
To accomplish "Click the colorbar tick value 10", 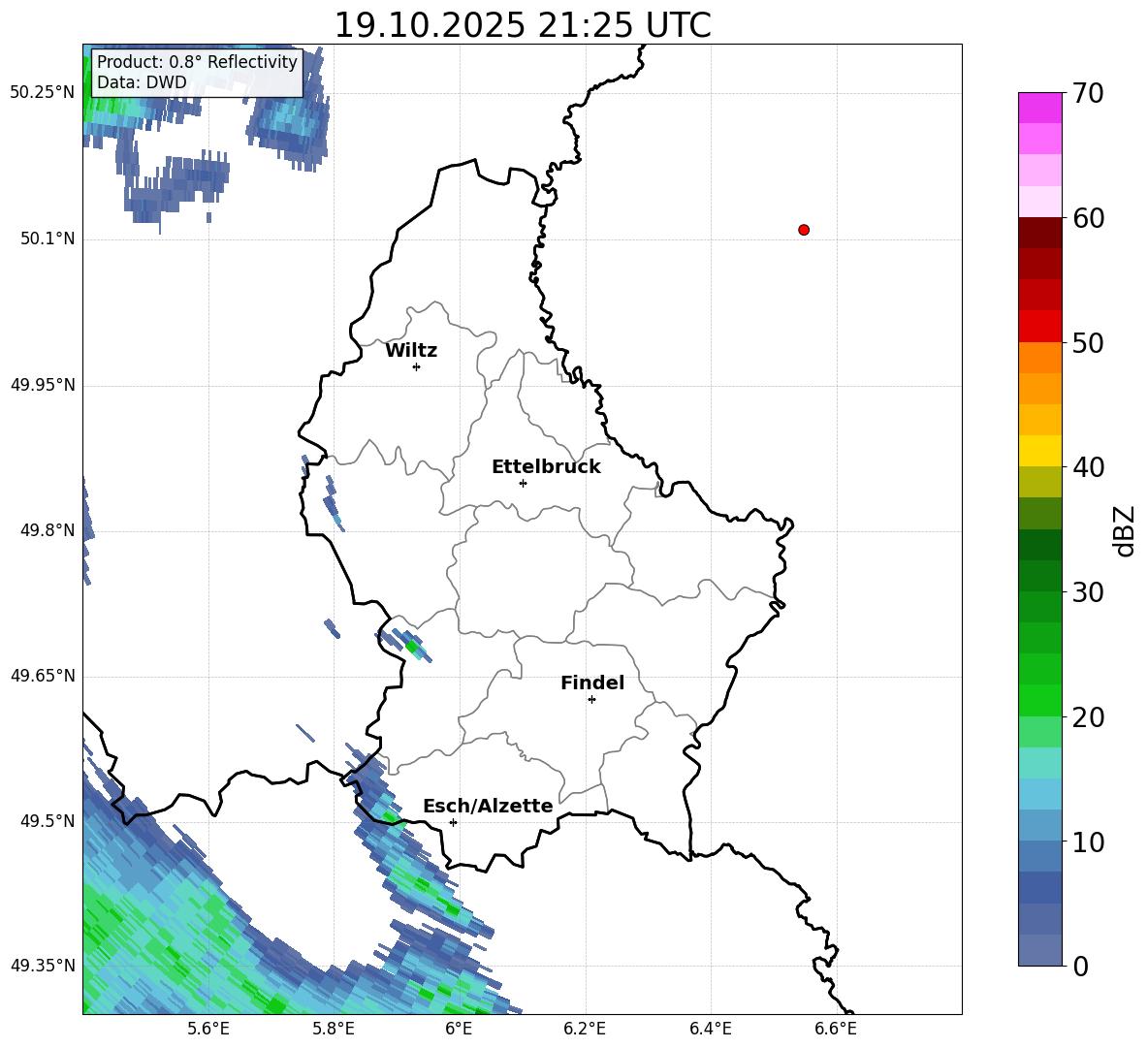I will (x=1088, y=842).
